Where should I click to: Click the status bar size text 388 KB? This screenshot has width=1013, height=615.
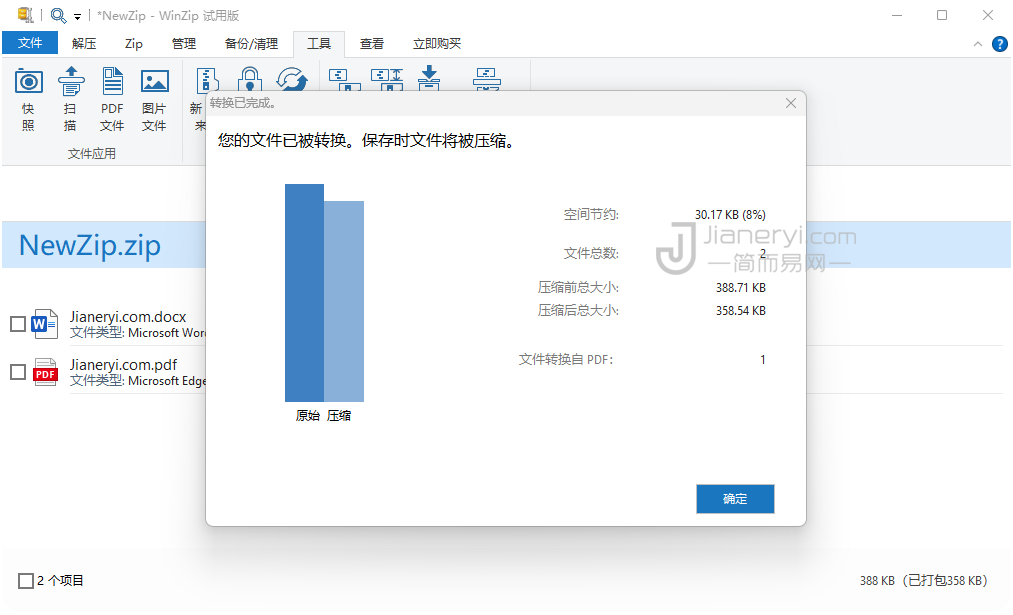click(x=877, y=581)
